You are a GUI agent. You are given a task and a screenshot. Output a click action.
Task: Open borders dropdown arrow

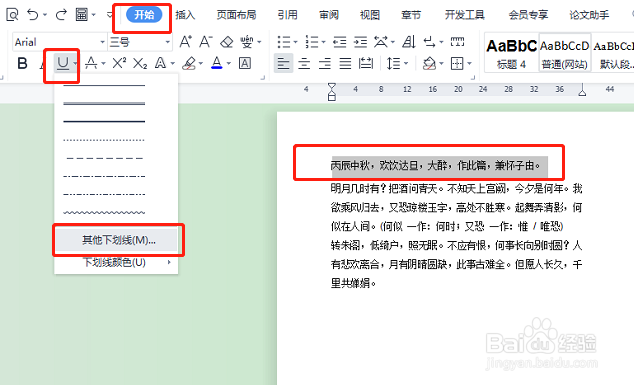click(x=469, y=63)
